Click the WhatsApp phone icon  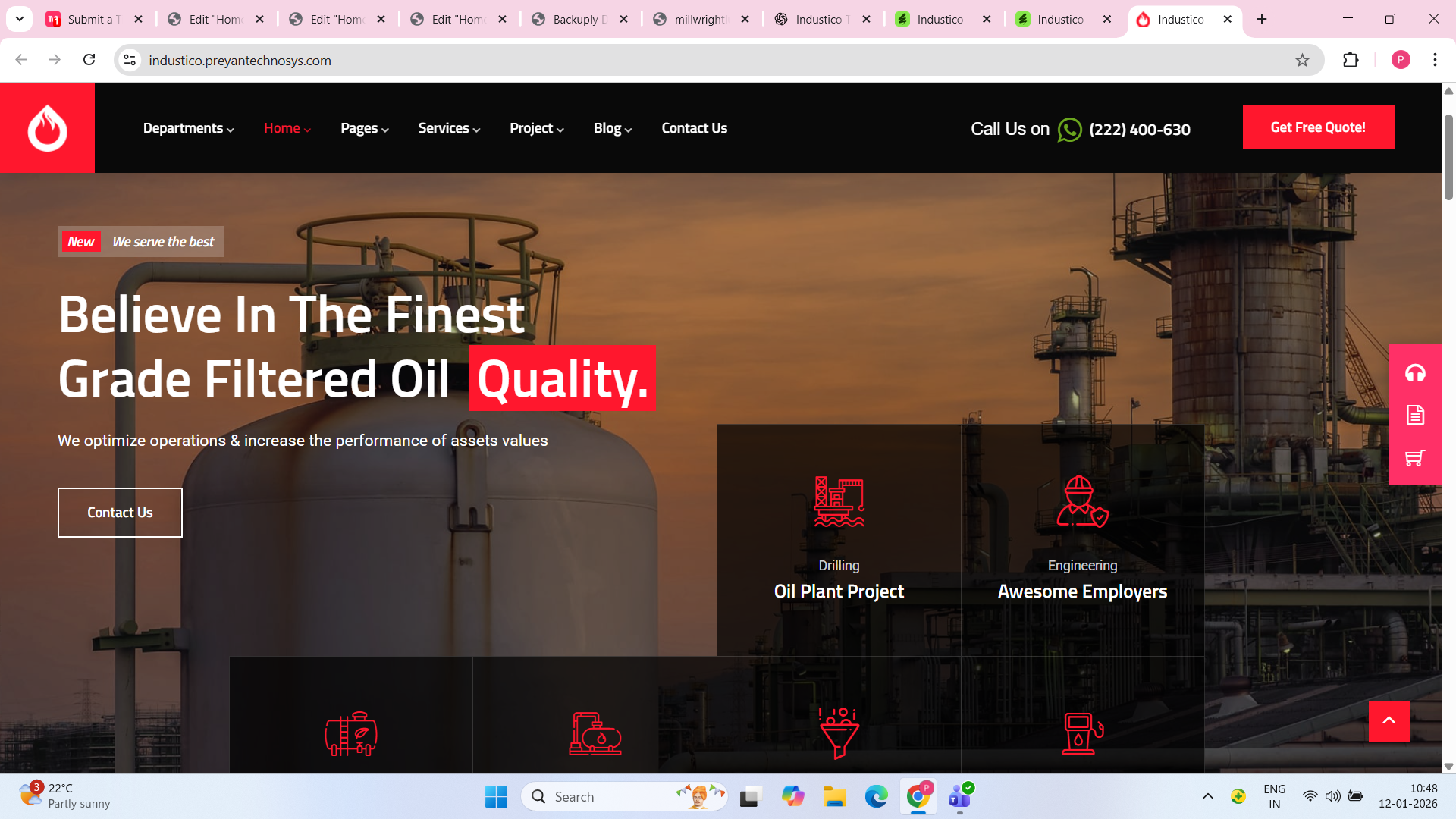tap(1069, 130)
